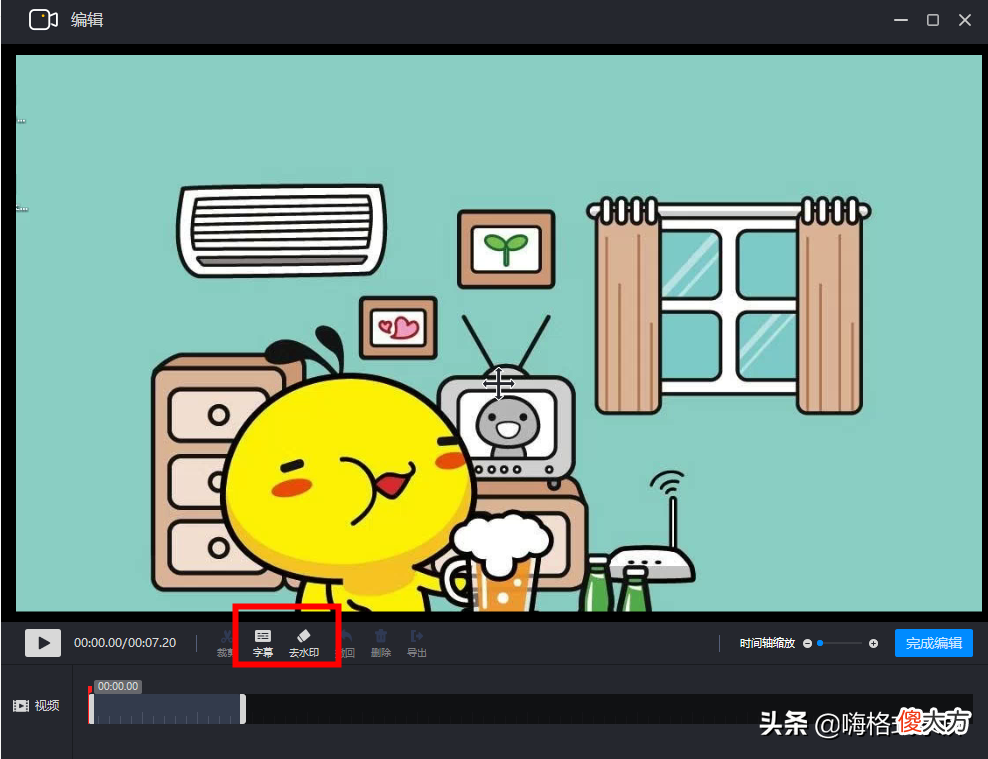
Task: Click the clip's right trim handle
Action: (243, 709)
